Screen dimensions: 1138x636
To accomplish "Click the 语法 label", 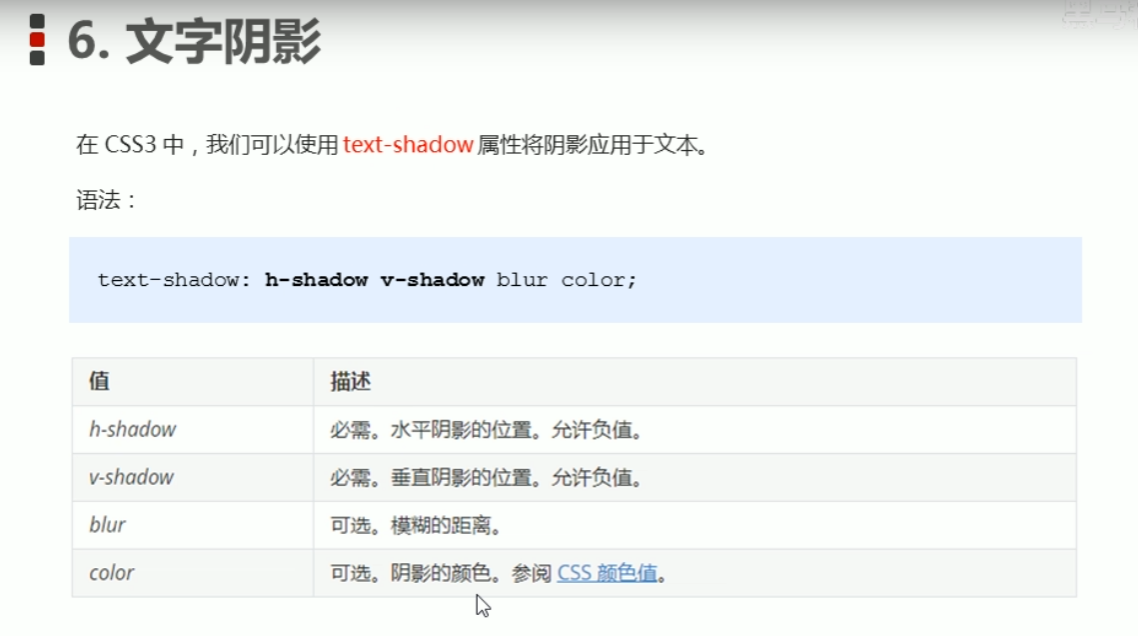I will pyautogui.click(x=106, y=200).
